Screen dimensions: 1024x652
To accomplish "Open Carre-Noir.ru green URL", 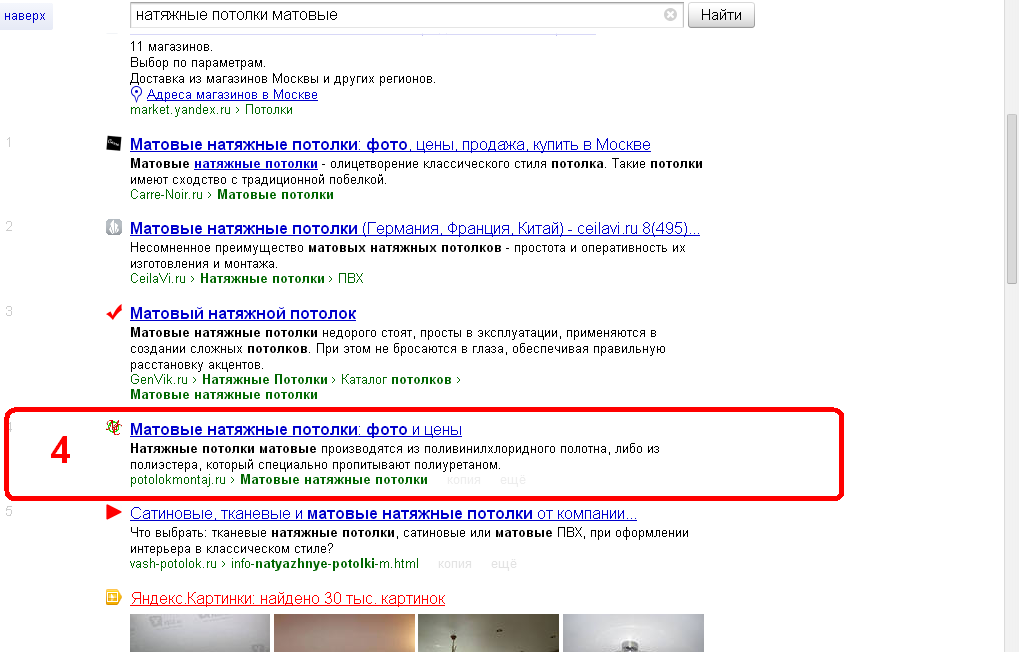I will 166,195.
